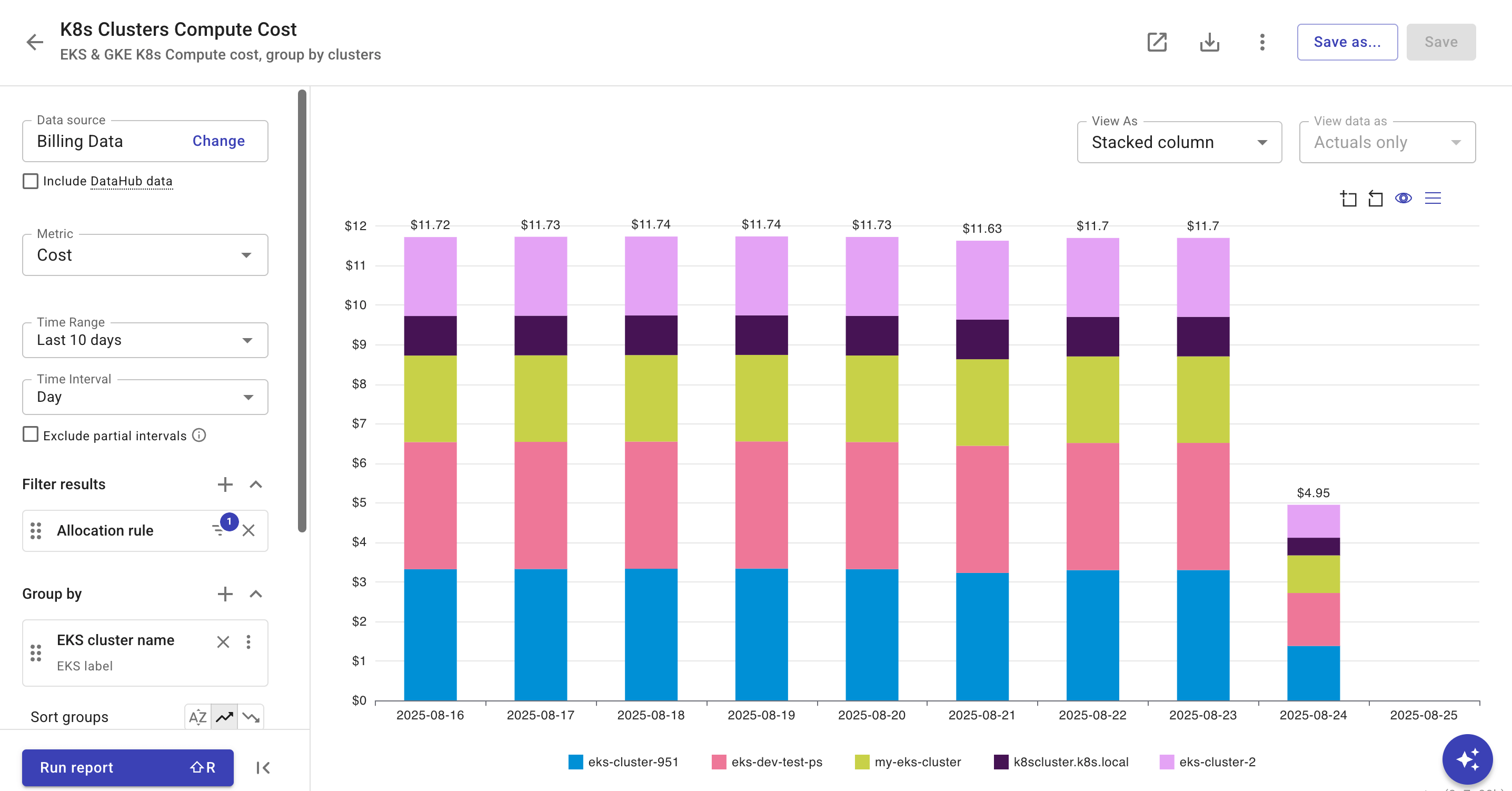Open View As Stacked column dropdown
This screenshot has height=791, width=1512.
(1179, 142)
